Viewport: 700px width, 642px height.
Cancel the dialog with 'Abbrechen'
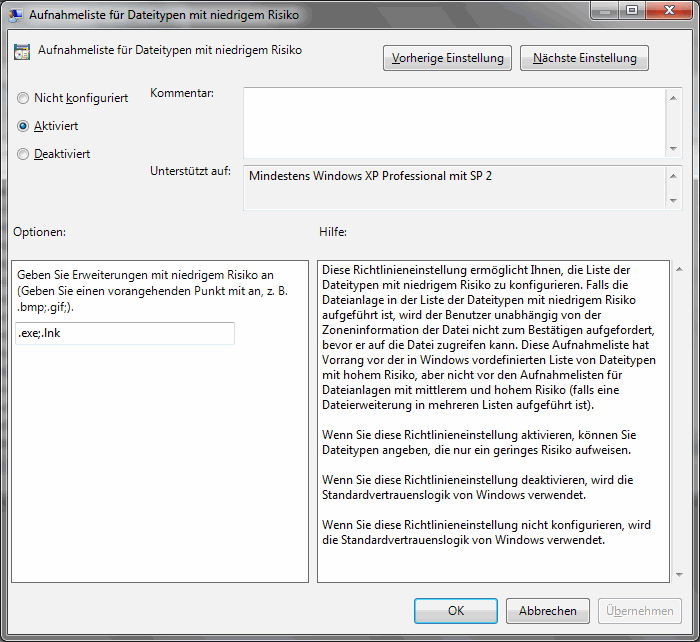pyautogui.click(x=547, y=610)
